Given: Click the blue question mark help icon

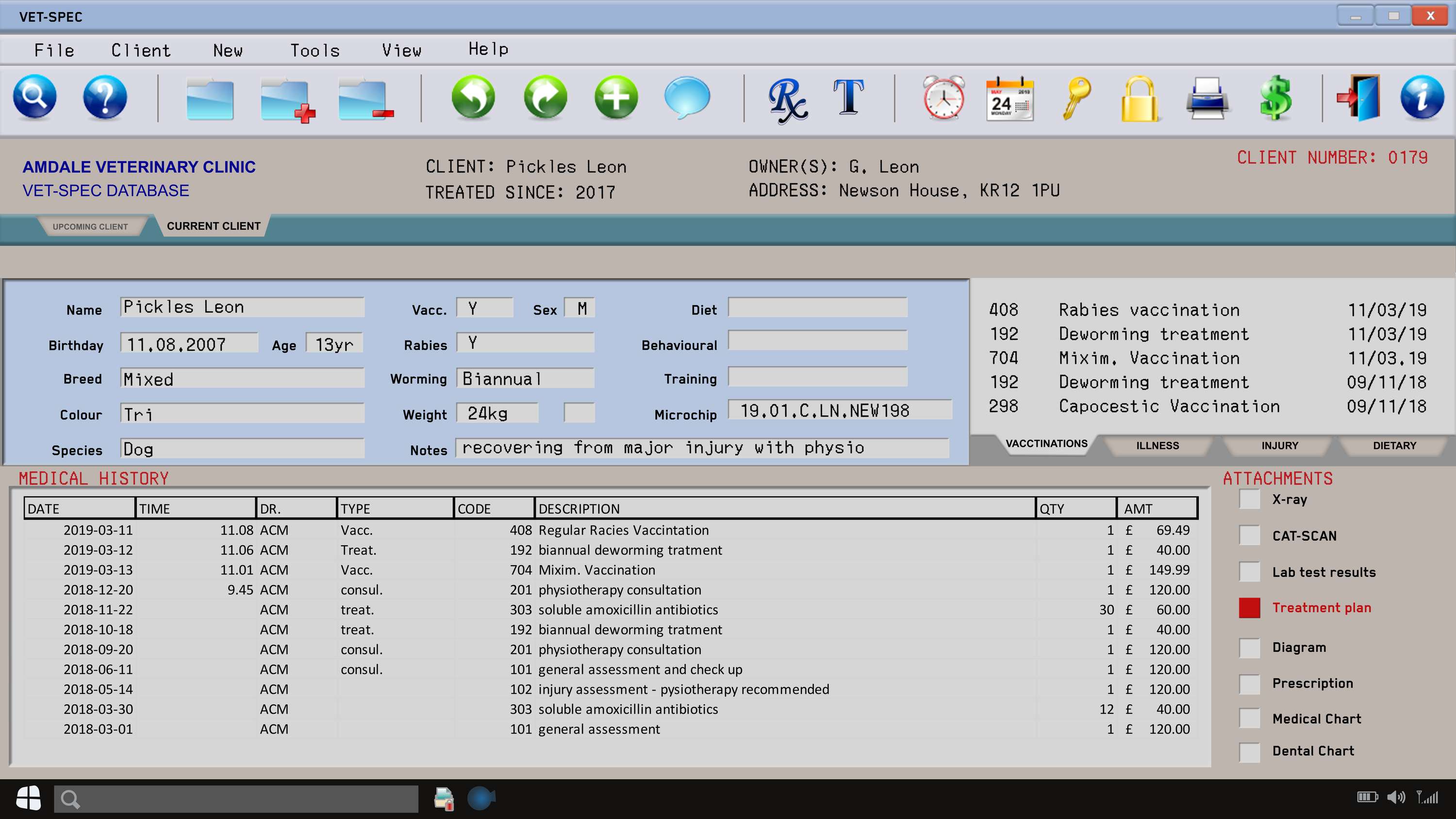Looking at the screenshot, I should [x=105, y=97].
